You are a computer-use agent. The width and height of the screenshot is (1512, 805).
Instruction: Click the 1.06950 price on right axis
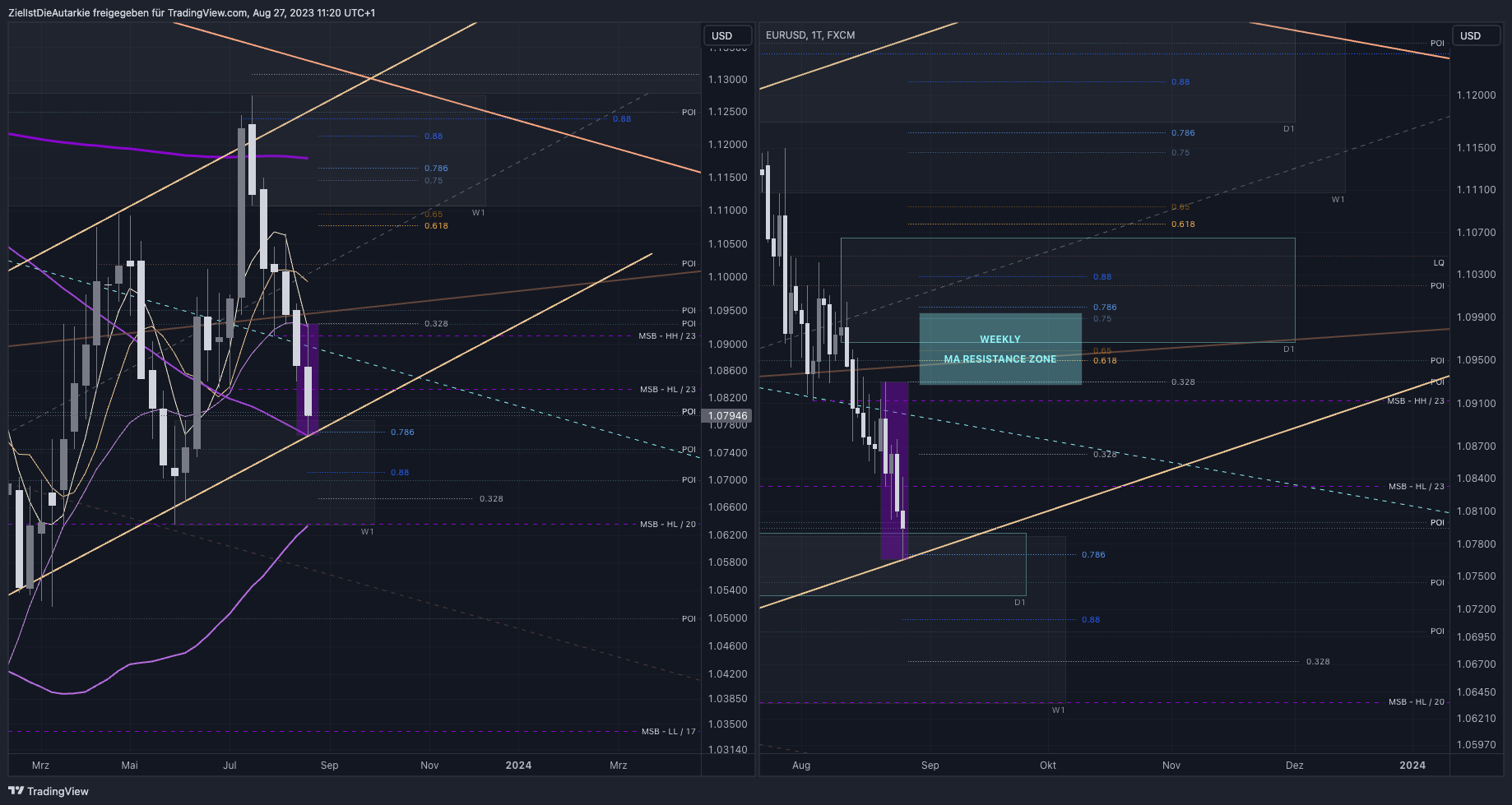pos(1477,636)
